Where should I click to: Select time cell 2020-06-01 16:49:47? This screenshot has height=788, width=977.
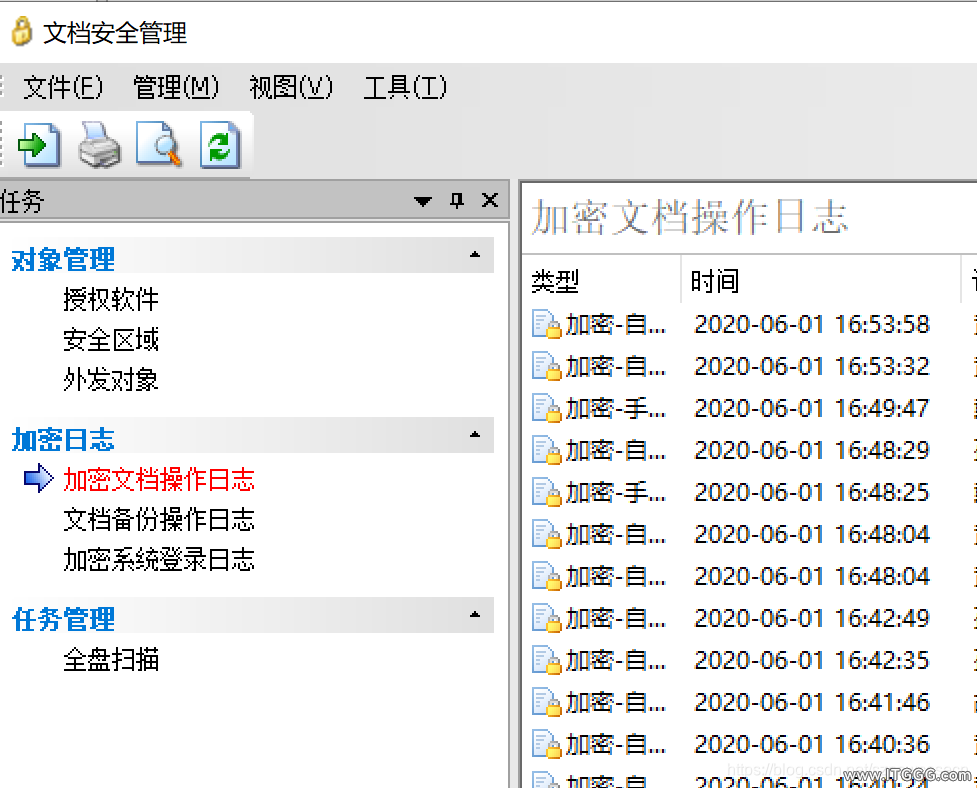(x=812, y=409)
